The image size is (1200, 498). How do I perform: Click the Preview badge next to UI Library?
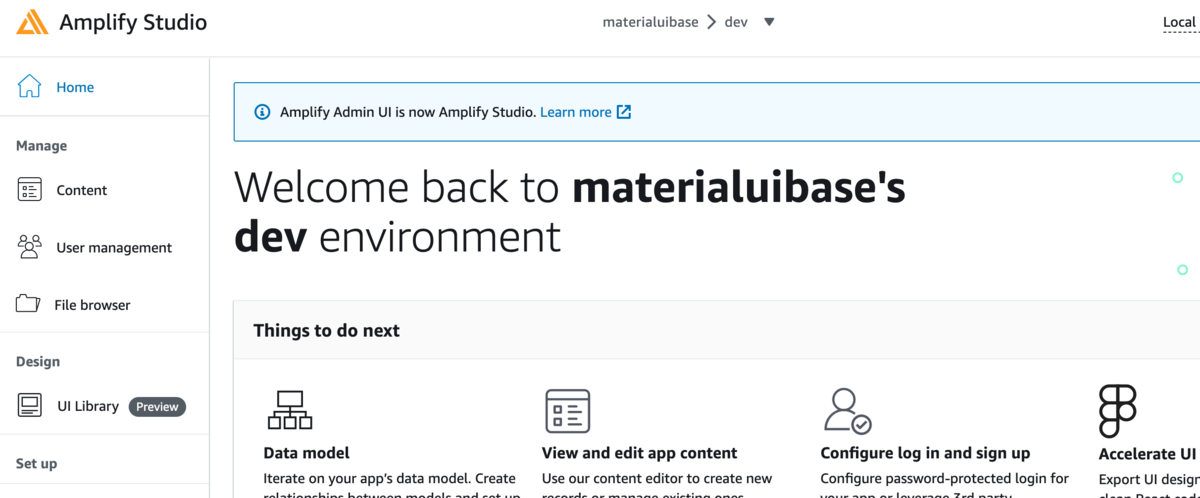pyautogui.click(x=157, y=407)
